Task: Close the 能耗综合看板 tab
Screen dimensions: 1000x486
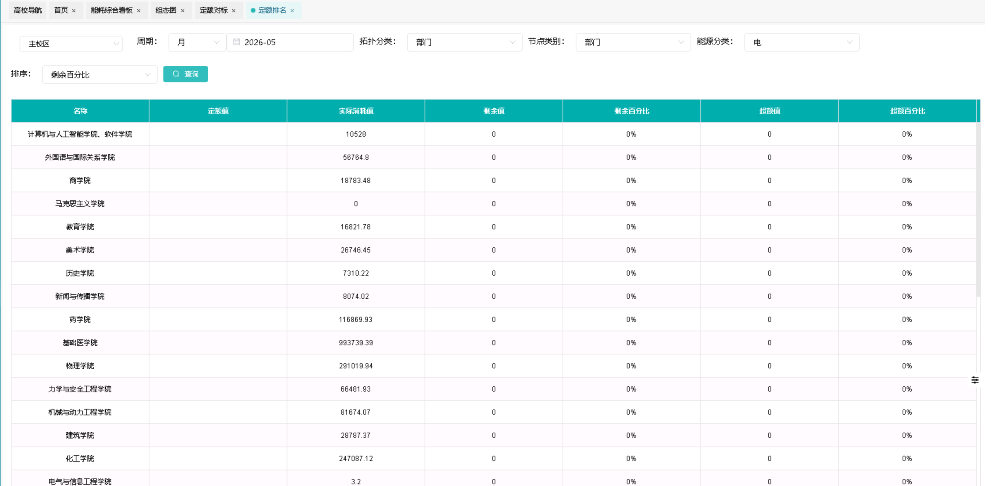Action: click(138, 11)
